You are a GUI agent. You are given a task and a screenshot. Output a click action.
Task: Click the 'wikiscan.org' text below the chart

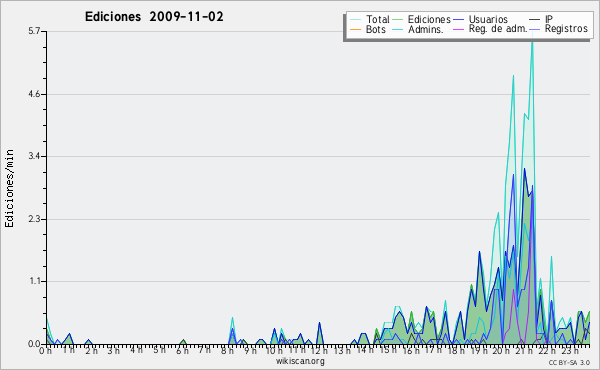pyautogui.click(x=300, y=361)
